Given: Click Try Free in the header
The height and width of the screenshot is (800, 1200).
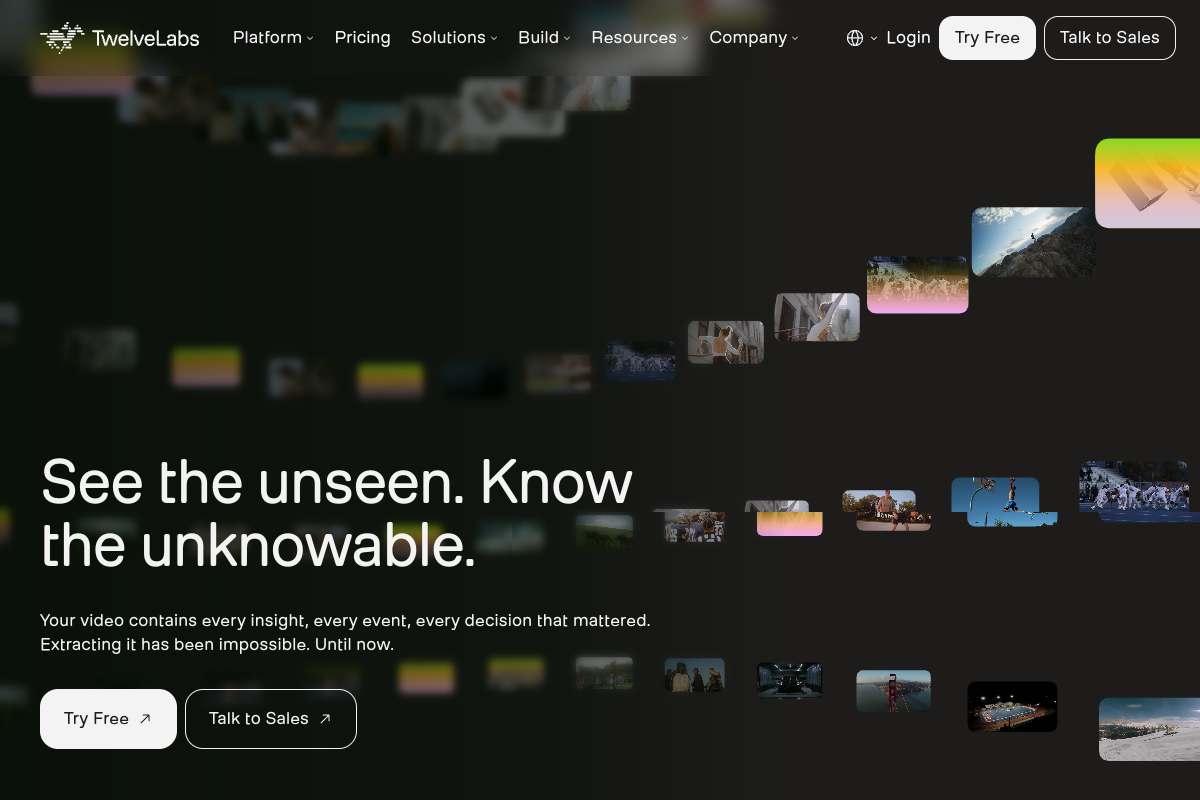Looking at the screenshot, I should click(x=987, y=38).
